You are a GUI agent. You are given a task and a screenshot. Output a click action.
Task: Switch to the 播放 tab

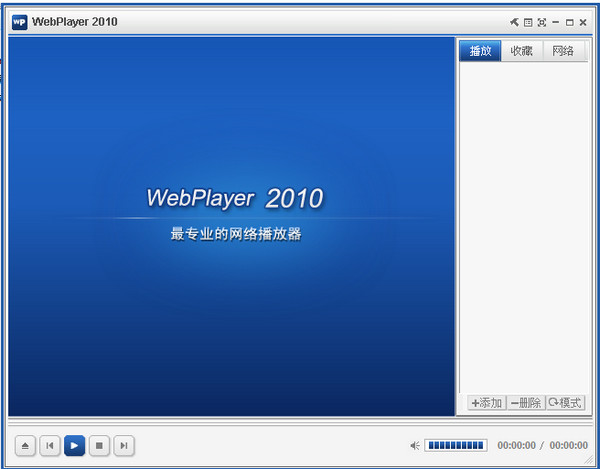pyautogui.click(x=480, y=51)
